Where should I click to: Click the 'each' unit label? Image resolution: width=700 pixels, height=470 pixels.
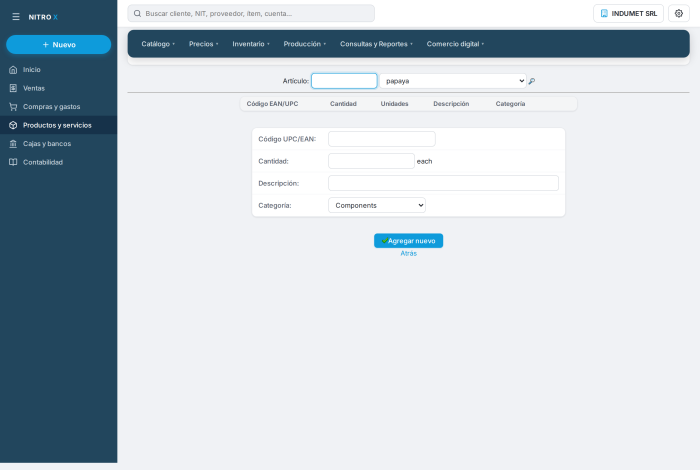[425, 162]
